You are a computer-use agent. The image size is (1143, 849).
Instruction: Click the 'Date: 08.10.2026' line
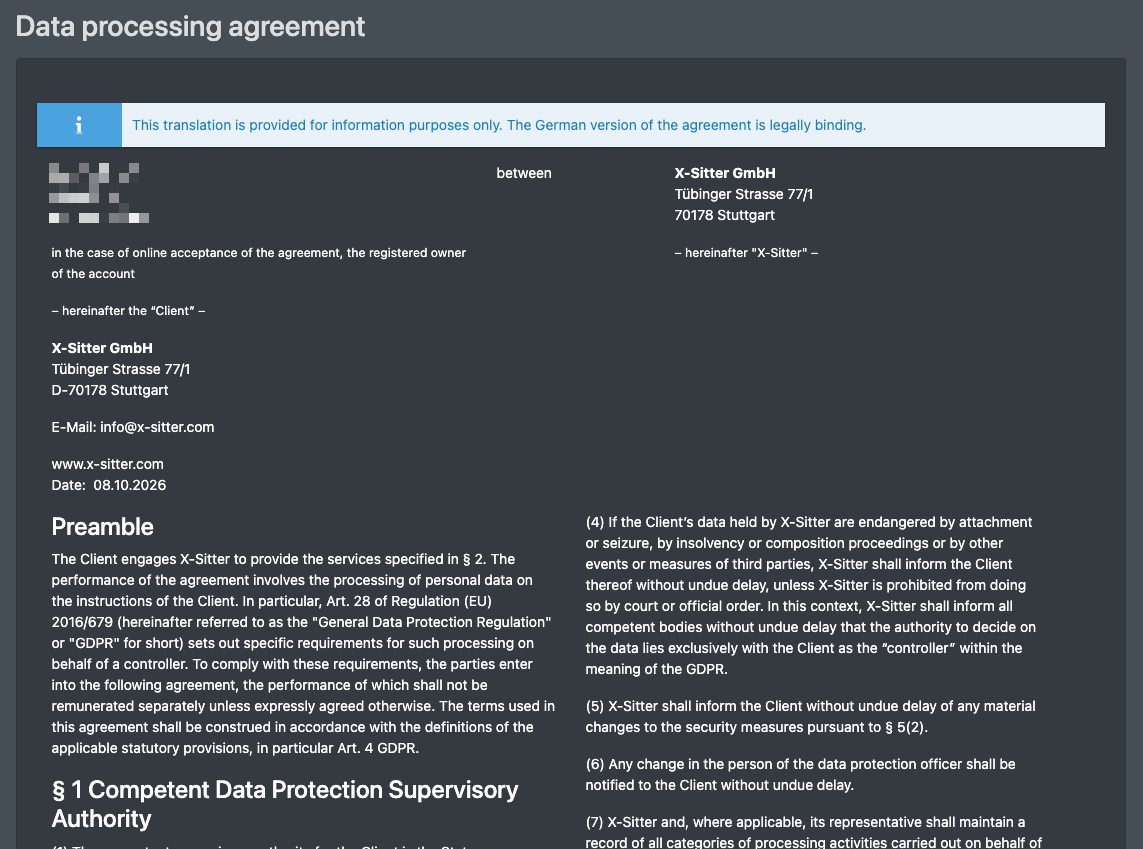109,486
